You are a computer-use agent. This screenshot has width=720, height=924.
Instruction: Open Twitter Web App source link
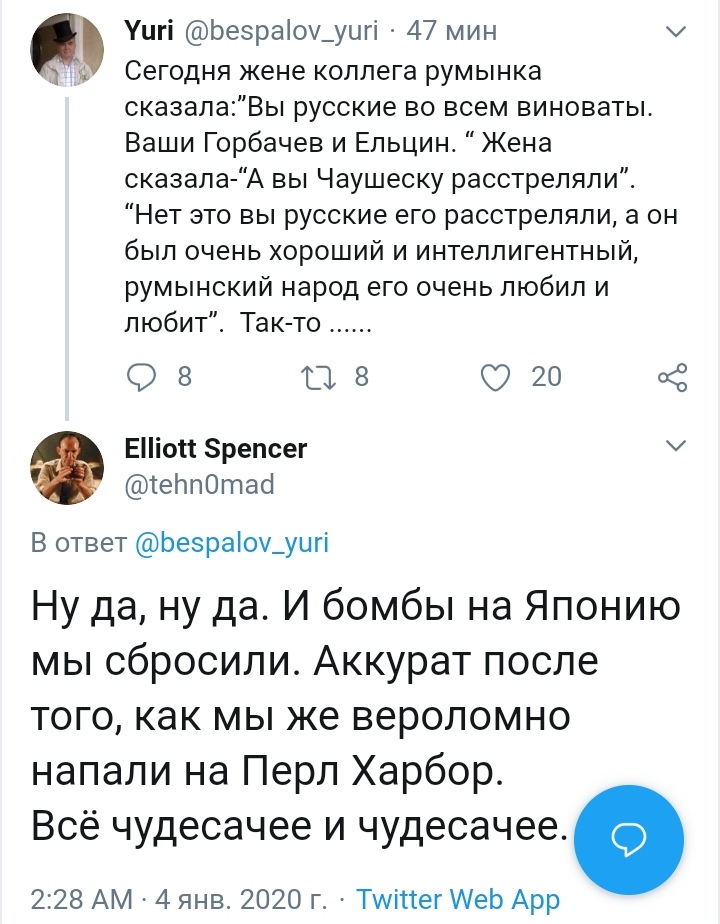click(457, 898)
